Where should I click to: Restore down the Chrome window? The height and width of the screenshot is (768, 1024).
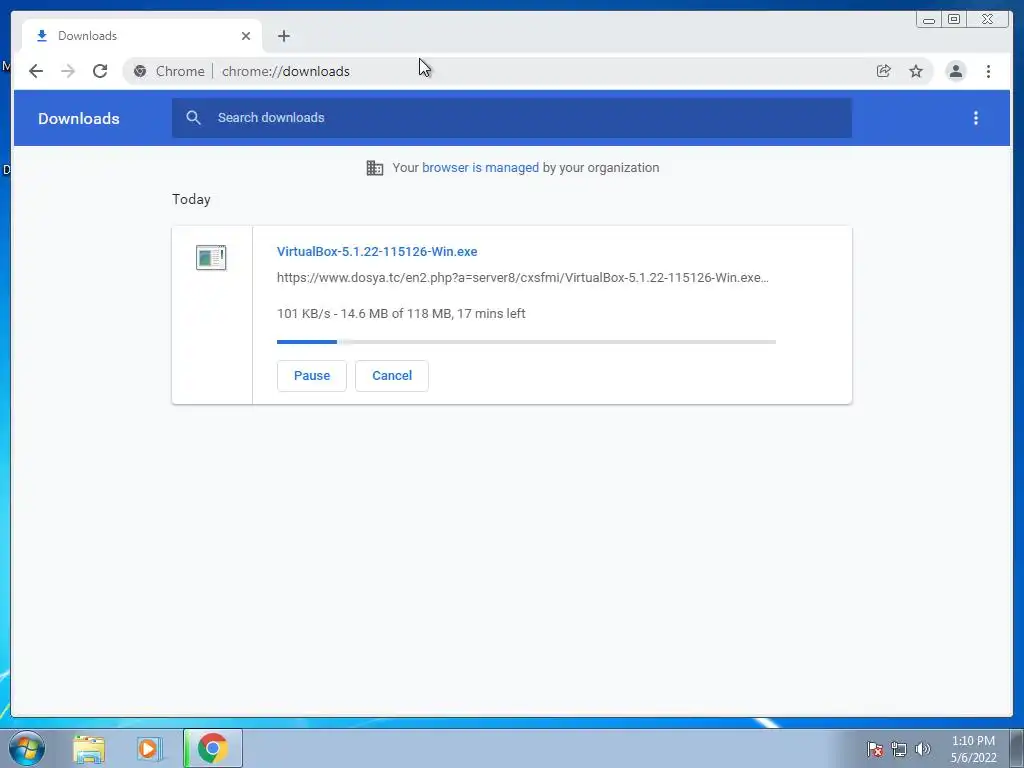pyautogui.click(x=954, y=20)
